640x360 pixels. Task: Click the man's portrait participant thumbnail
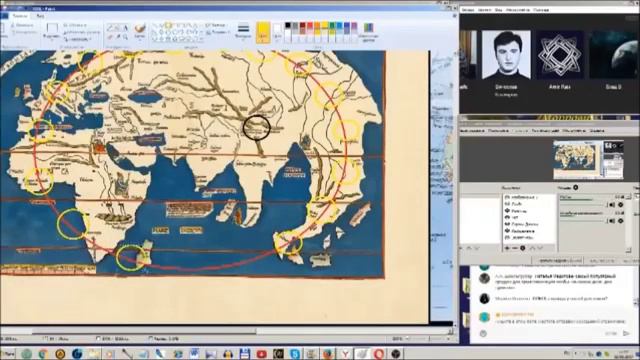click(x=506, y=55)
